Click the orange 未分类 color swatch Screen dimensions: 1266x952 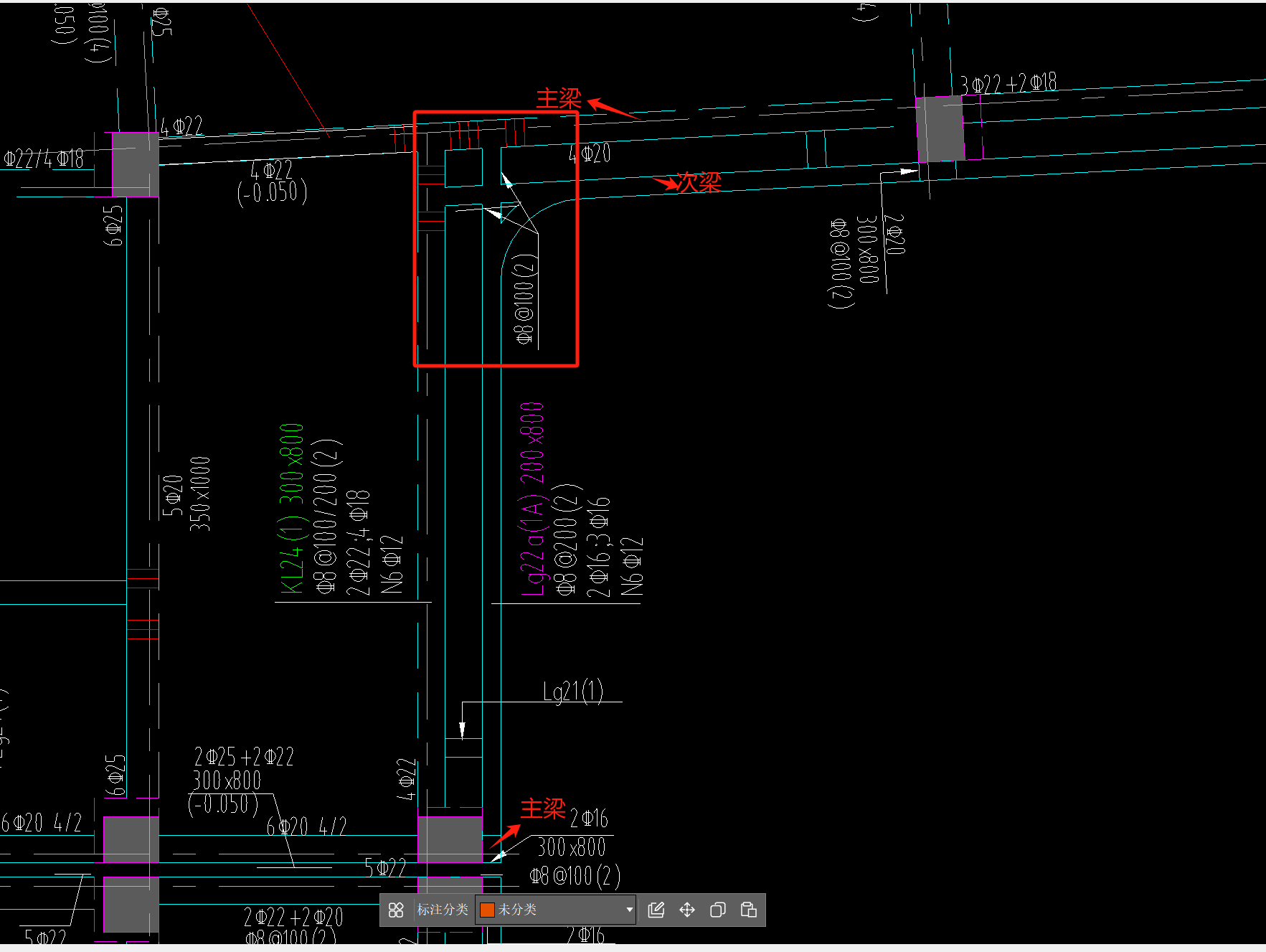(488, 910)
